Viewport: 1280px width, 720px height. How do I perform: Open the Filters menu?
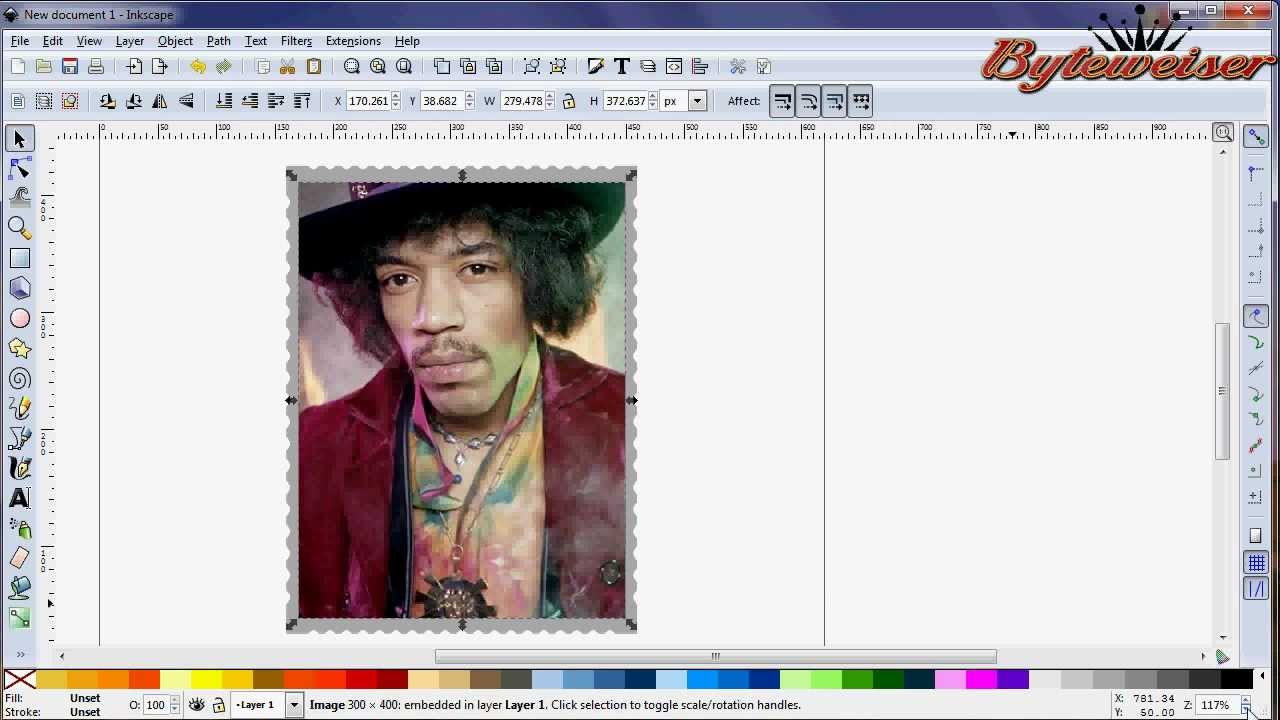click(296, 41)
